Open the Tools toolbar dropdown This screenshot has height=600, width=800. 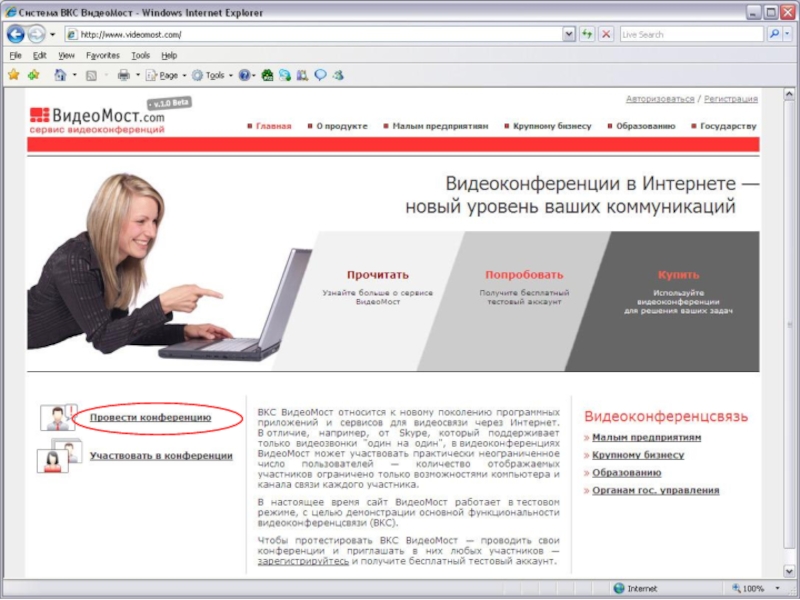[212, 75]
